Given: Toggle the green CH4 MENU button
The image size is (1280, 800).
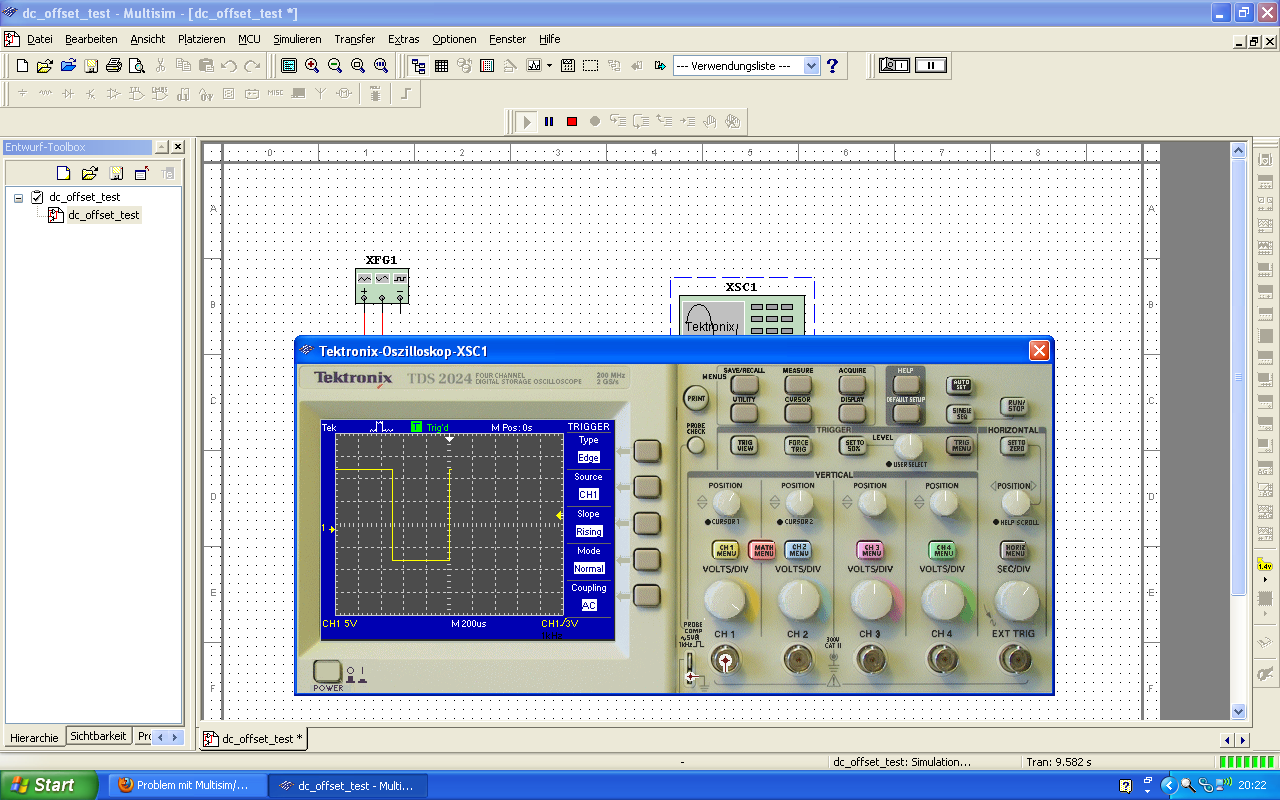Looking at the screenshot, I should pyautogui.click(x=942, y=550).
